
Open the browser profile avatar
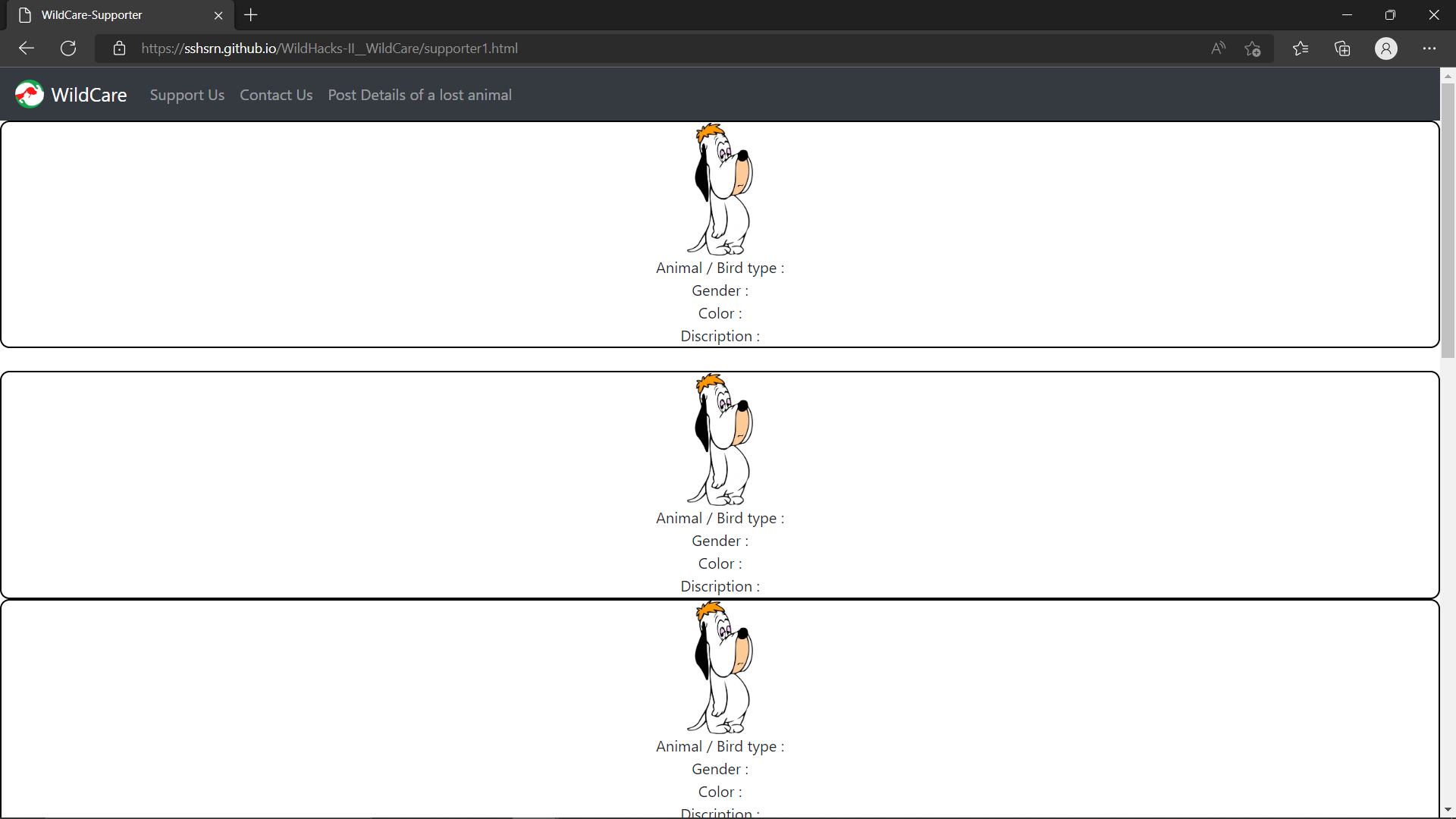pos(1385,49)
